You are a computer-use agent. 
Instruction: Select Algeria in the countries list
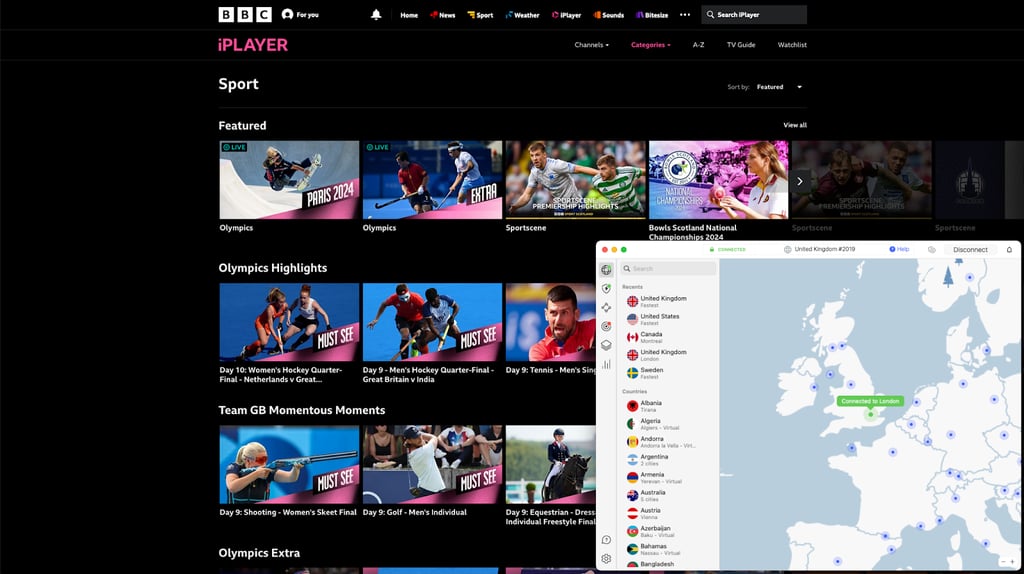coord(667,424)
